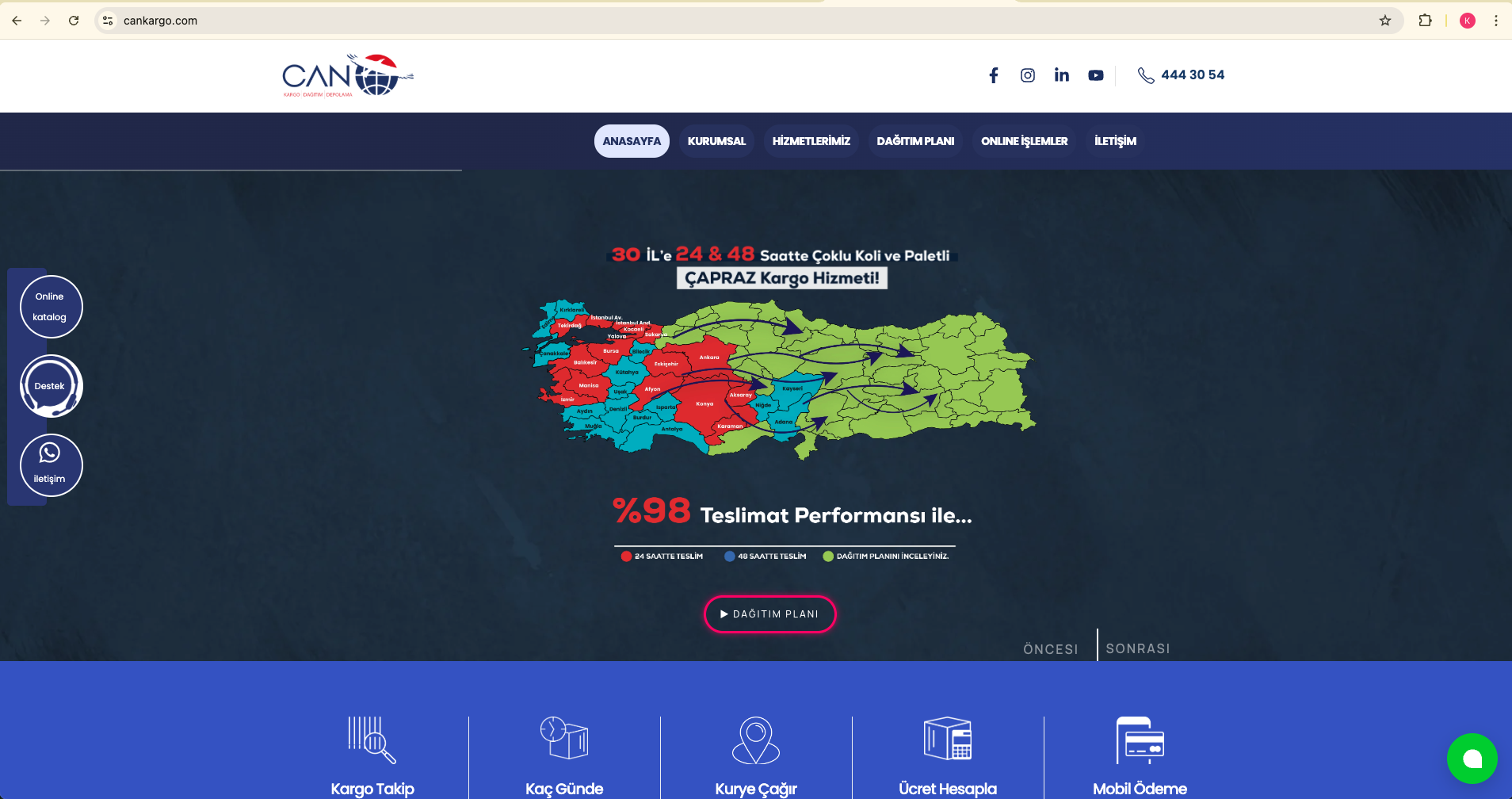The height and width of the screenshot is (799, 1512).
Task: Open the LinkedIn social icon
Action: coord(1062,75)
